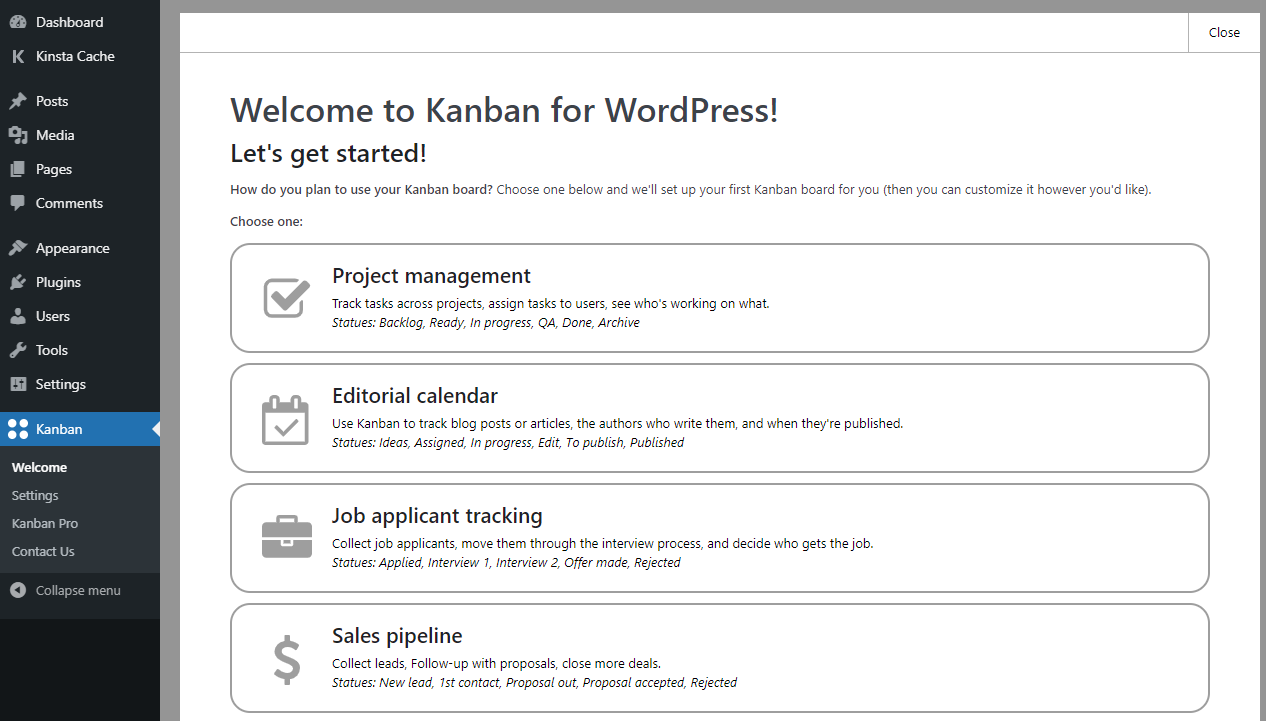Click the Editorial calendar icon
The height and width of the screenshot is (721, 1266).
(286, 420)
